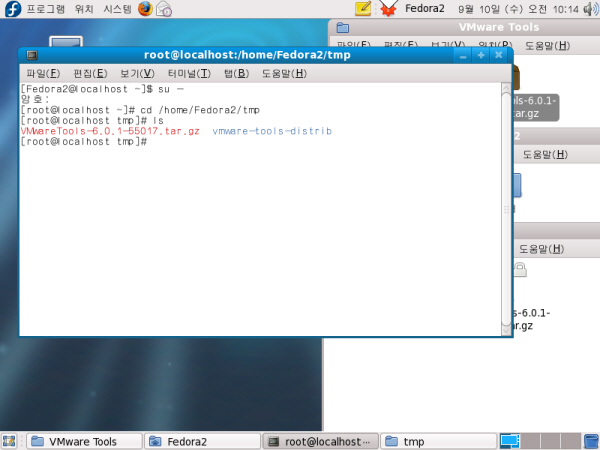Click the Show Desktop button in bottom panel
Image resolution: width=600 pixels, height=450 pixels.
point(9,441)
